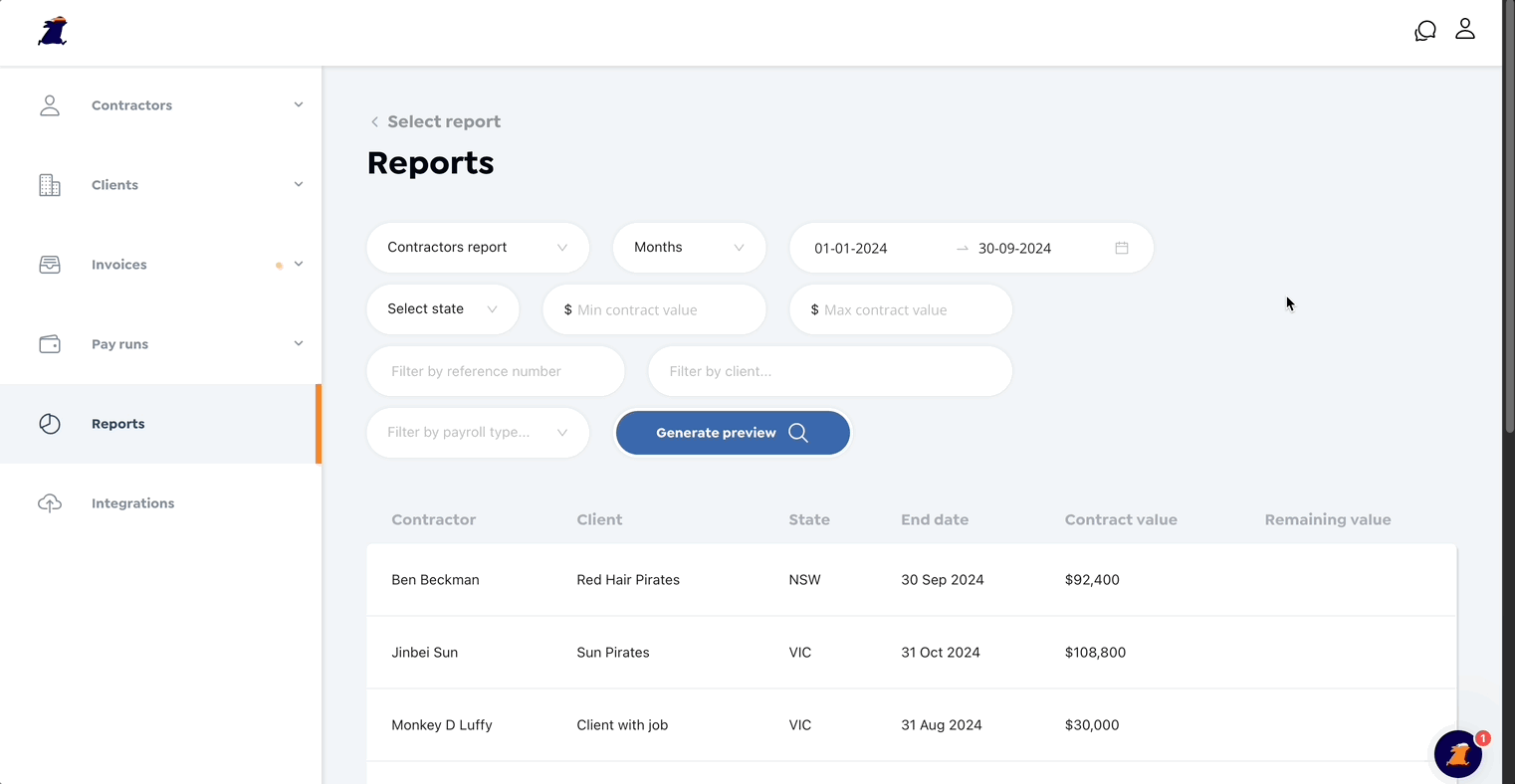
Task: Click the Red Hair Pirates client cell
Action: point(628,580)
